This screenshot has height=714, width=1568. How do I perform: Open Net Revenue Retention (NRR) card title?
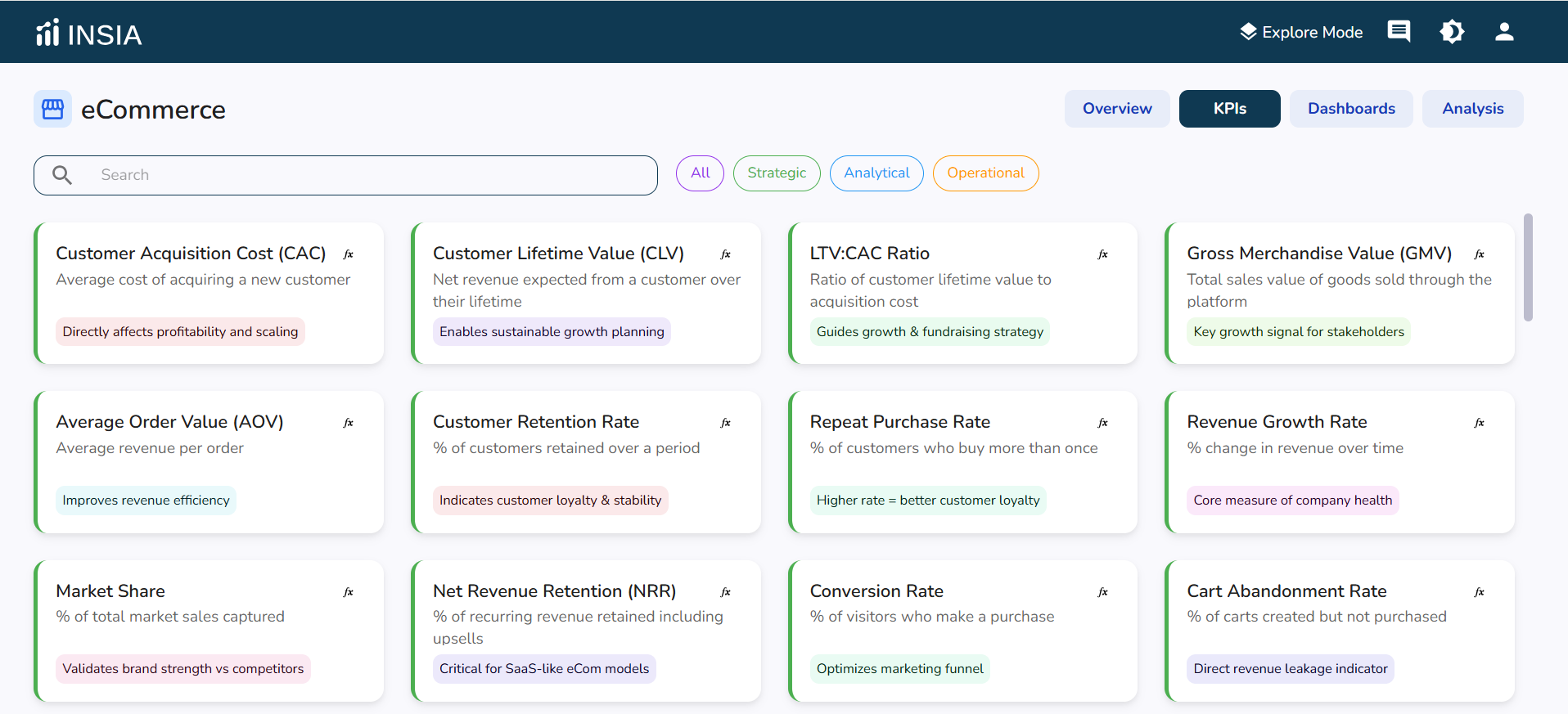(555, 591)
